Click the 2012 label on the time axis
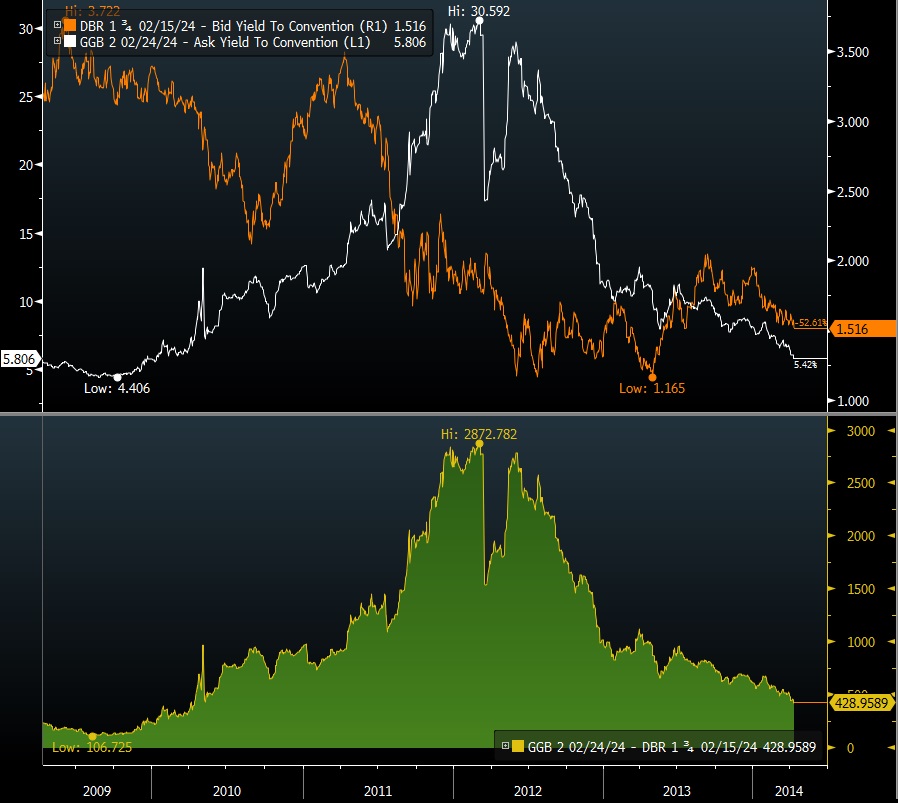The width and height of the screenshot is (898, 803). (x=528, y=791)
